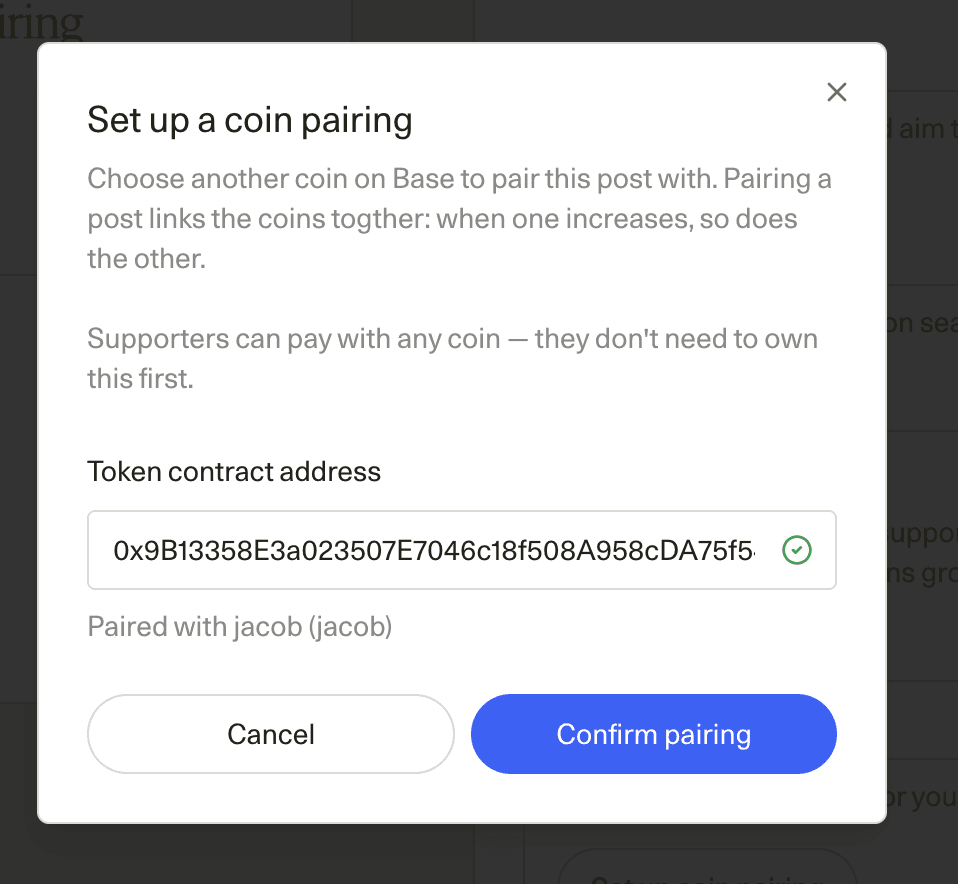958x884 pixels.
Task: Click the "Token contract address" label
Action: click(x=234, y=472)
